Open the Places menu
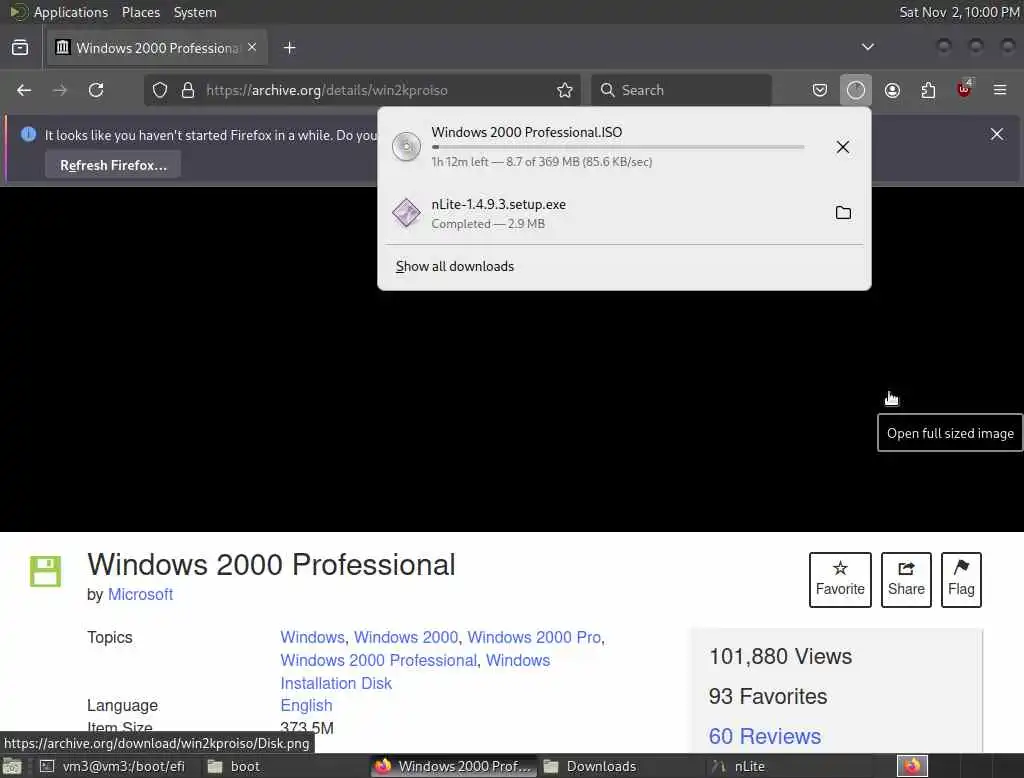The width and height of the screenshot is (1024, 778). tap(141, 12)
